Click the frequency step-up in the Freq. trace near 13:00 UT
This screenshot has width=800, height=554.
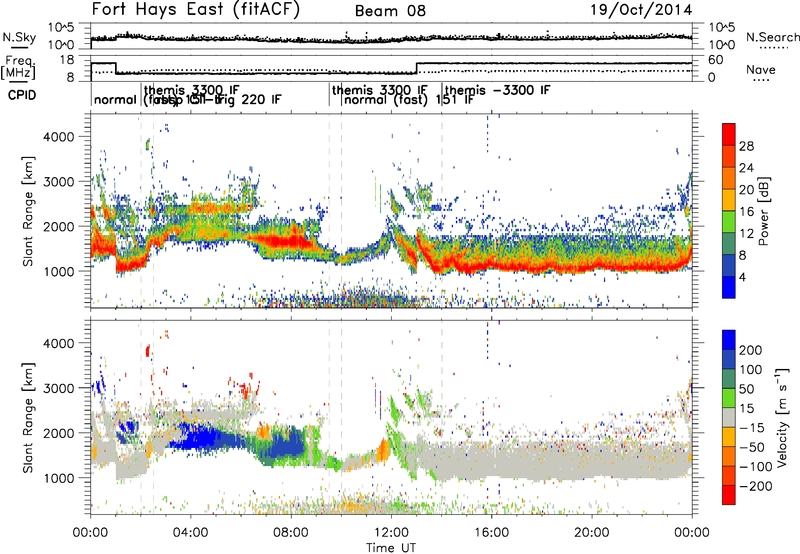pyautogui.click(x=416, y=68)
